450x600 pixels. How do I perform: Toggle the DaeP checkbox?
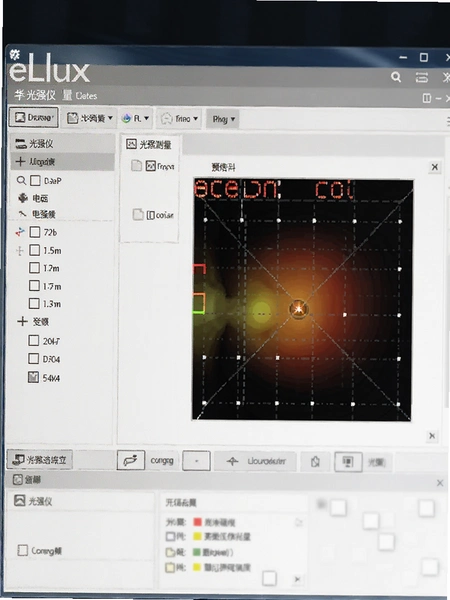click(x=35, y=180)
